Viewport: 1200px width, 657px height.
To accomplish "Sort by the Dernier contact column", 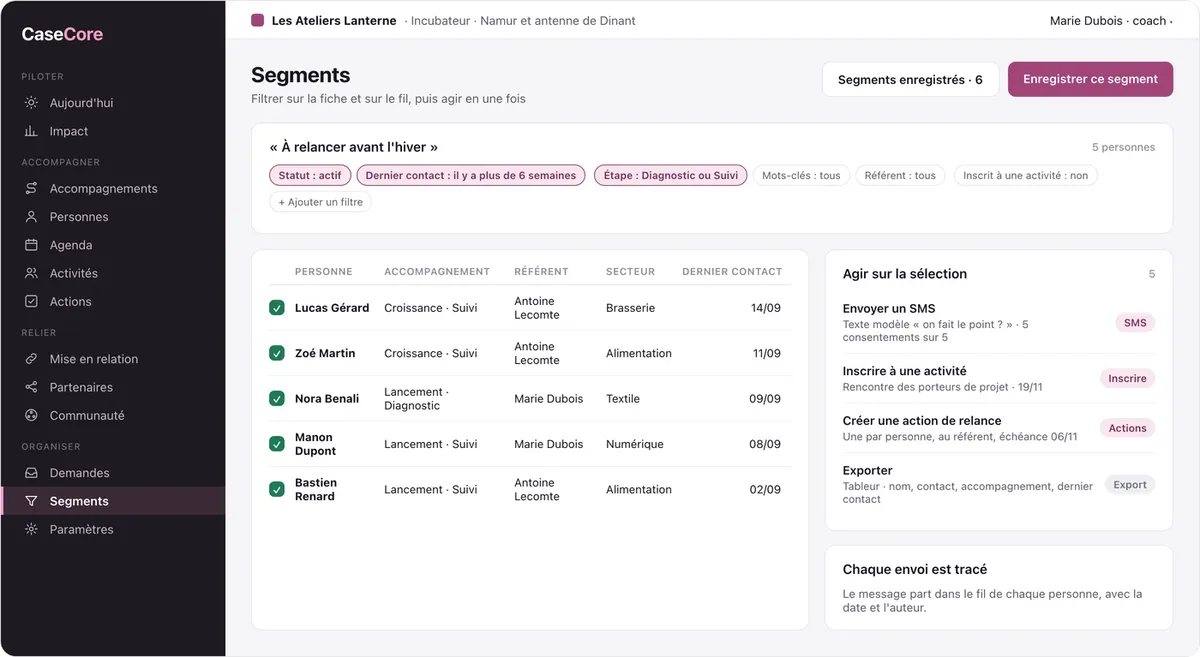I will click(732, 271).
